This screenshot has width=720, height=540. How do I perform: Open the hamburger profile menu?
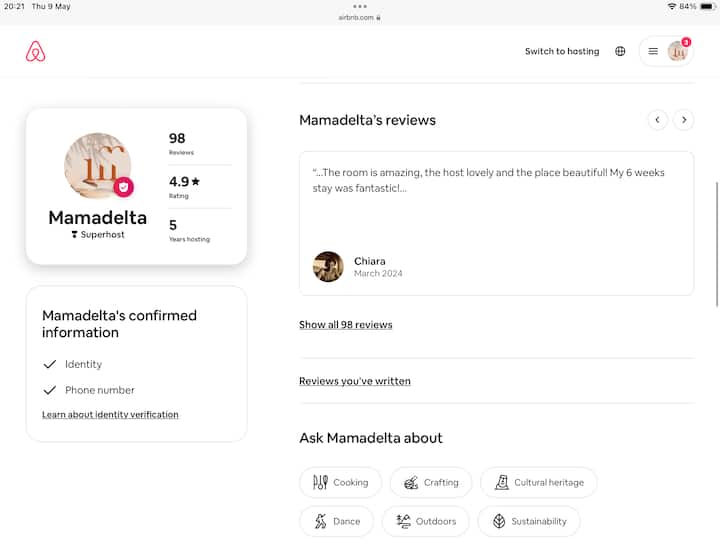point(653,51)
